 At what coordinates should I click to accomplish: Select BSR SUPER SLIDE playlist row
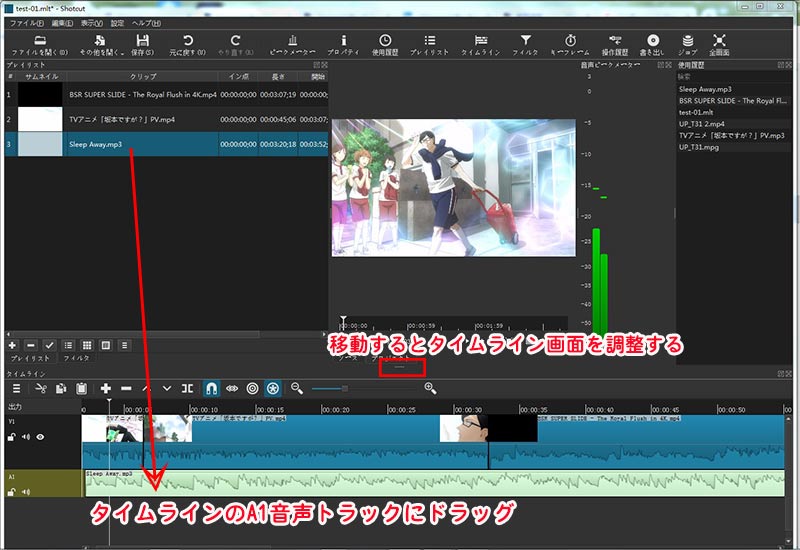(x=166, y=94)
